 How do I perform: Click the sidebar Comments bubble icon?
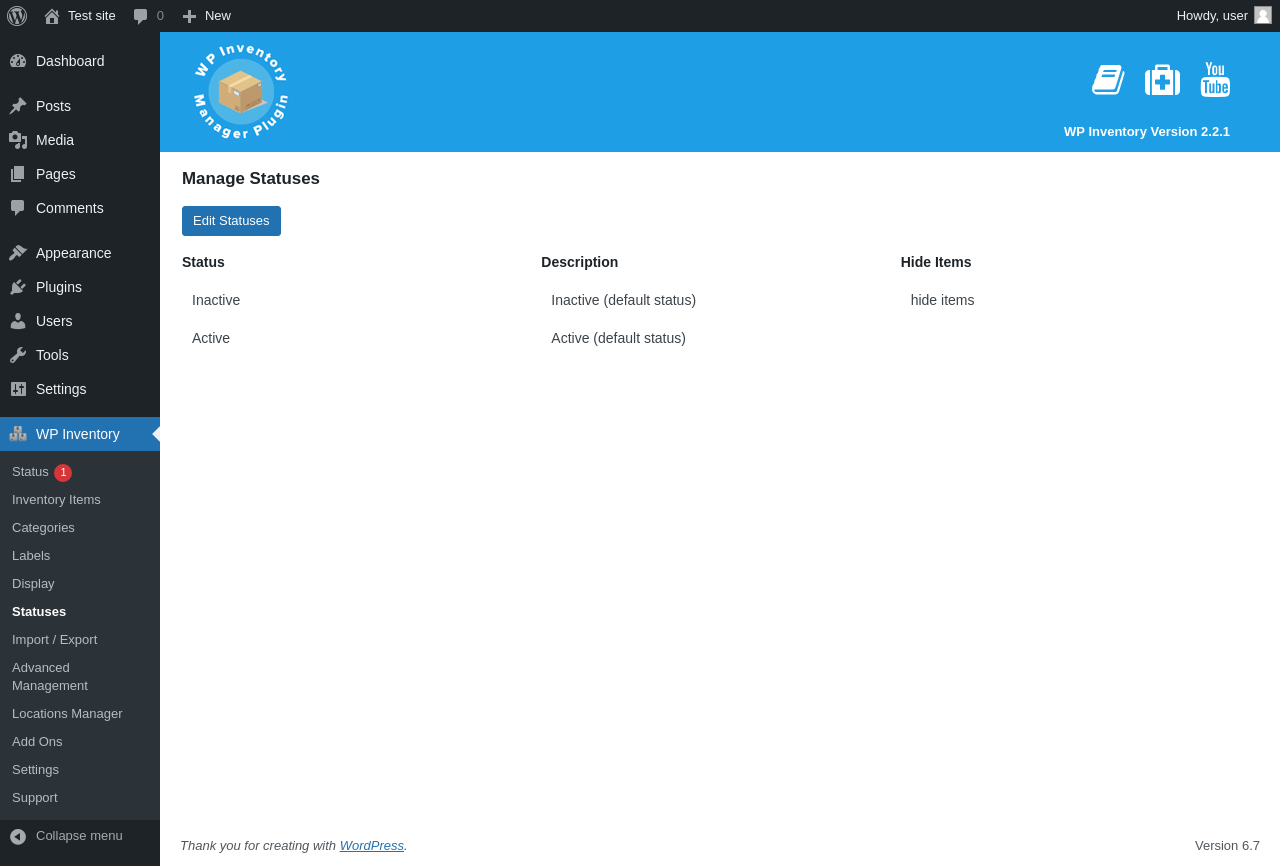pos(18,208)
